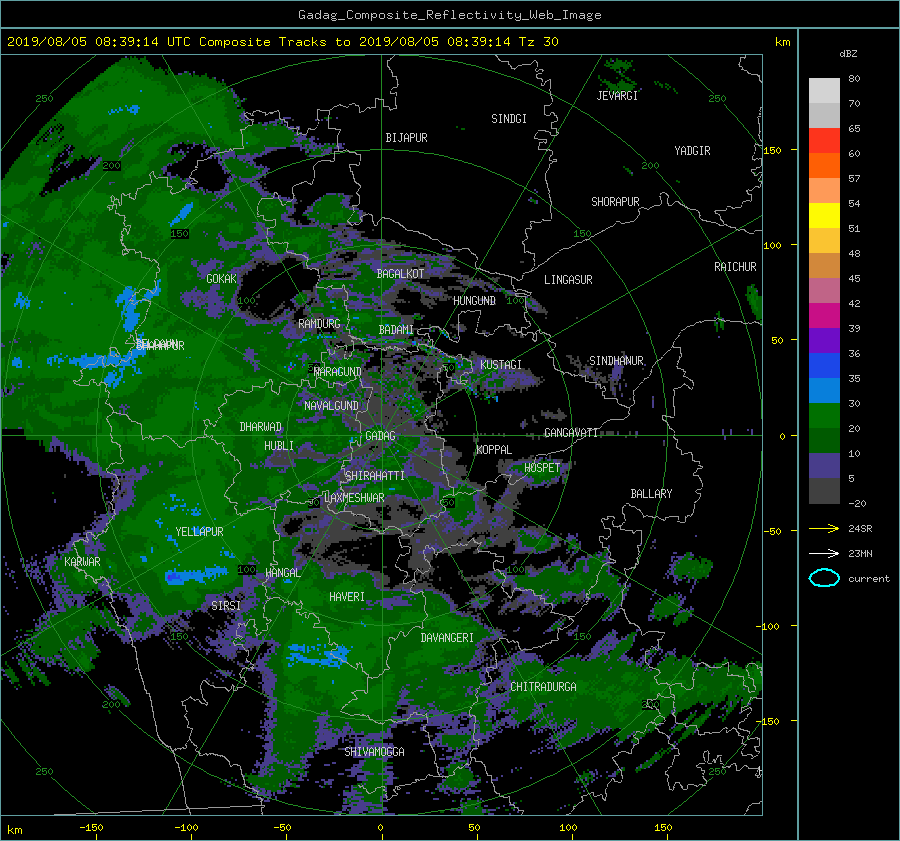Select the BALLARY label
Screen dimensions: 900x841
651,494
